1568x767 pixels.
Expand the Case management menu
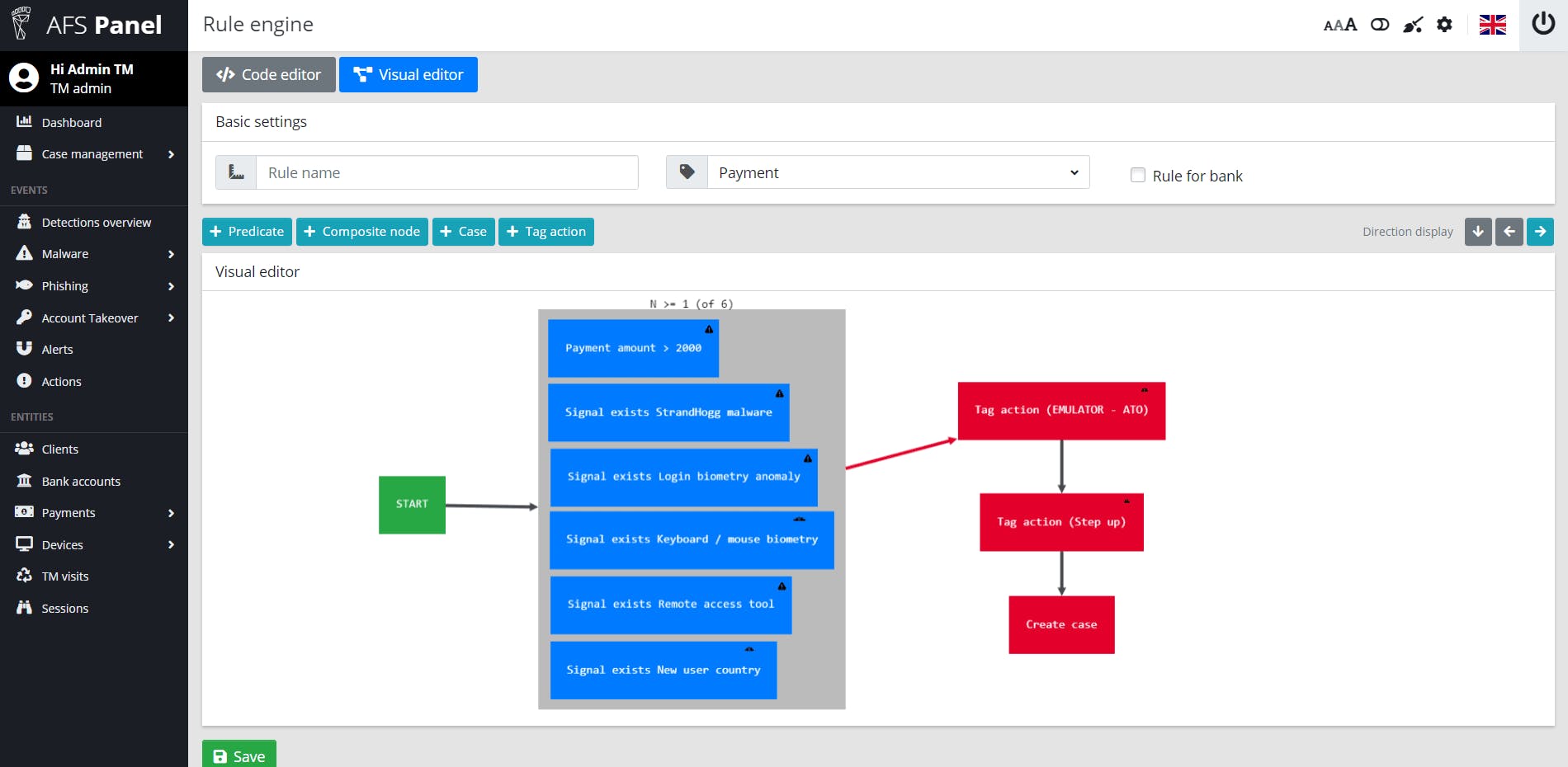(94, 154)
